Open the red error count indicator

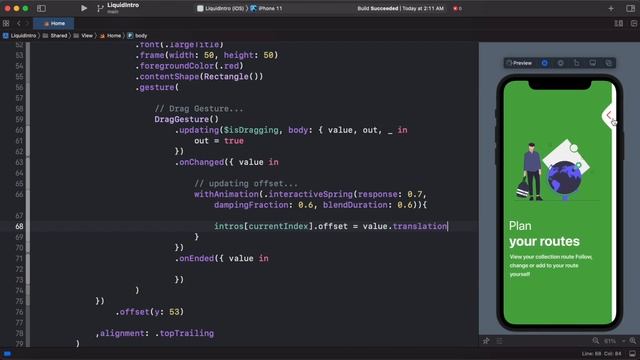[x=457, y=8]
